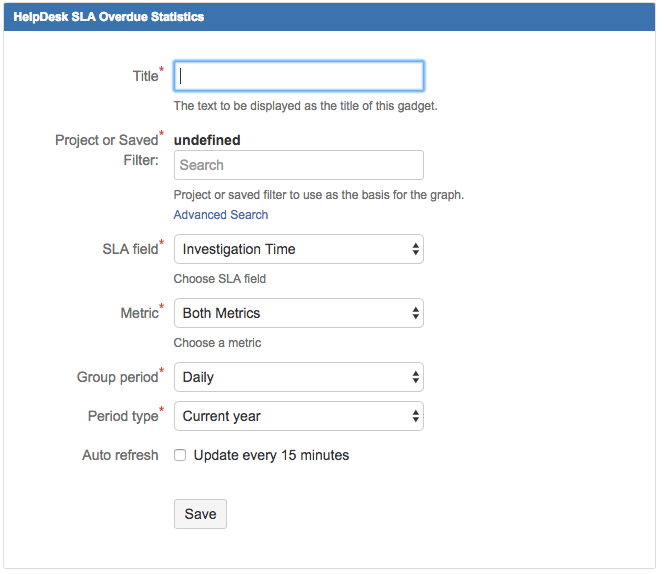Click the 'Period type' field label
Image resolution: width=664 pixels, height=574 pixels.
pos(122,416)
